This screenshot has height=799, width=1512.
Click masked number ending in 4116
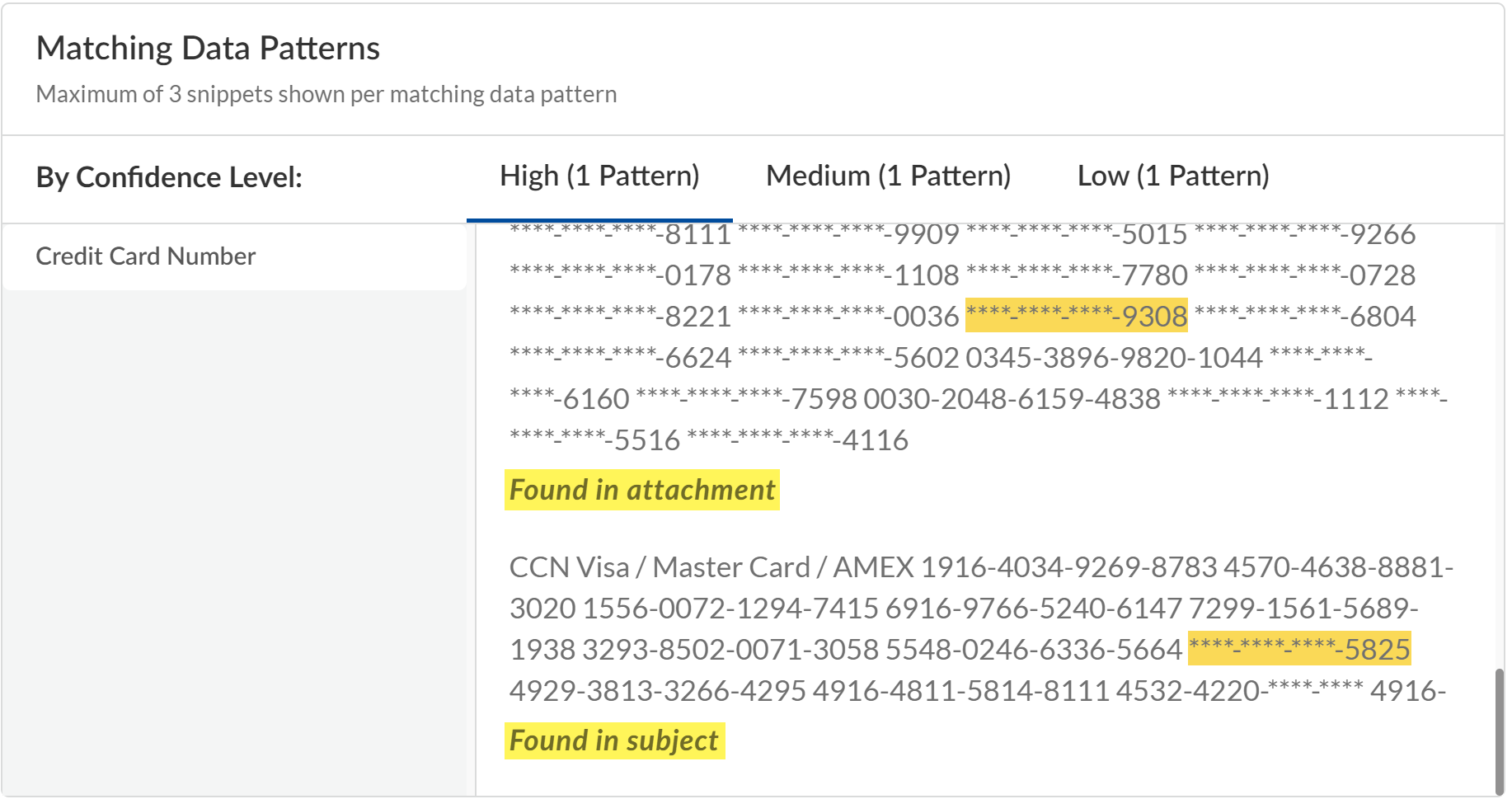pyautogui.click(x=797, y=440)
